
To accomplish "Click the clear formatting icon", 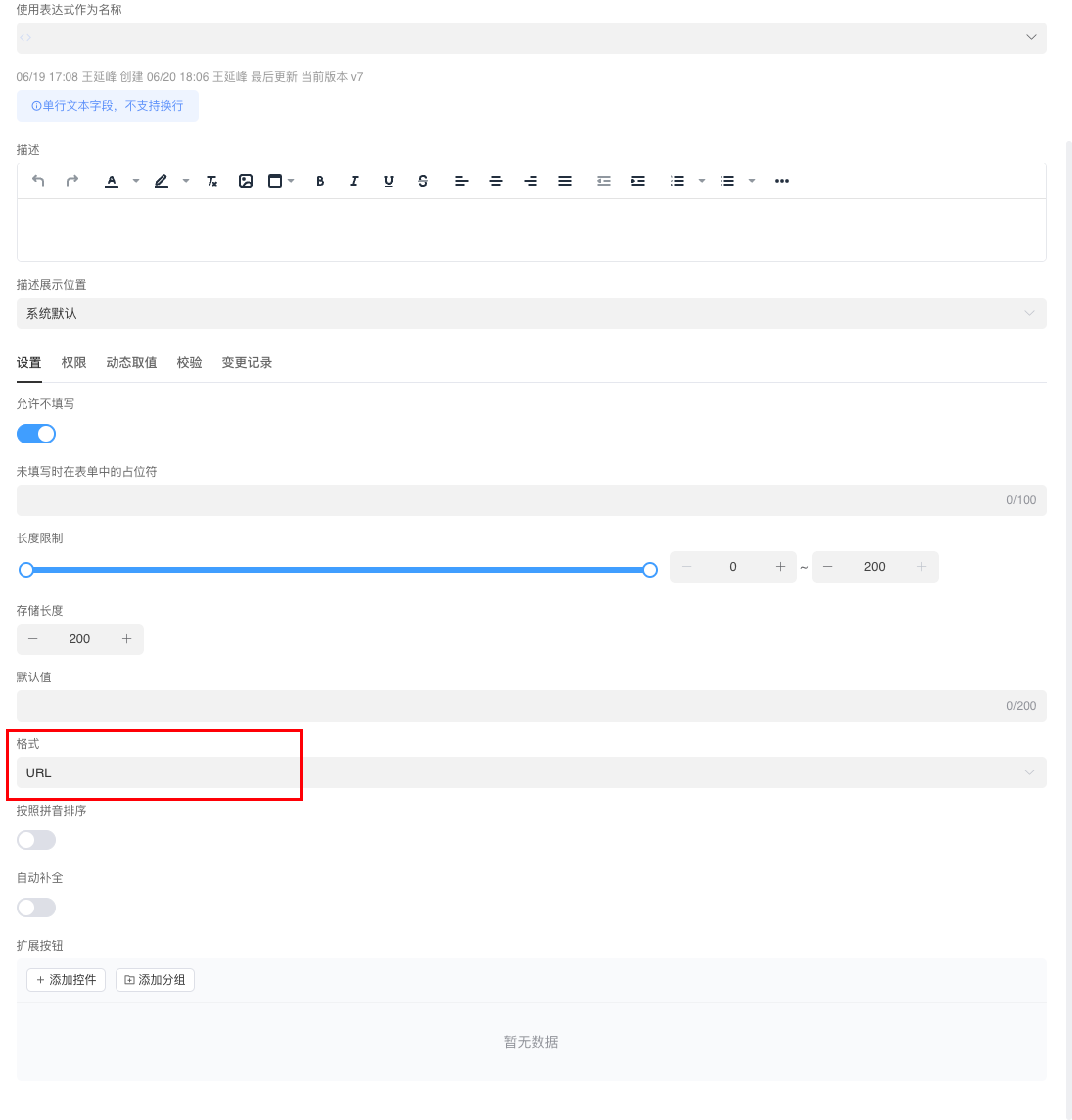I will (211, 181).
